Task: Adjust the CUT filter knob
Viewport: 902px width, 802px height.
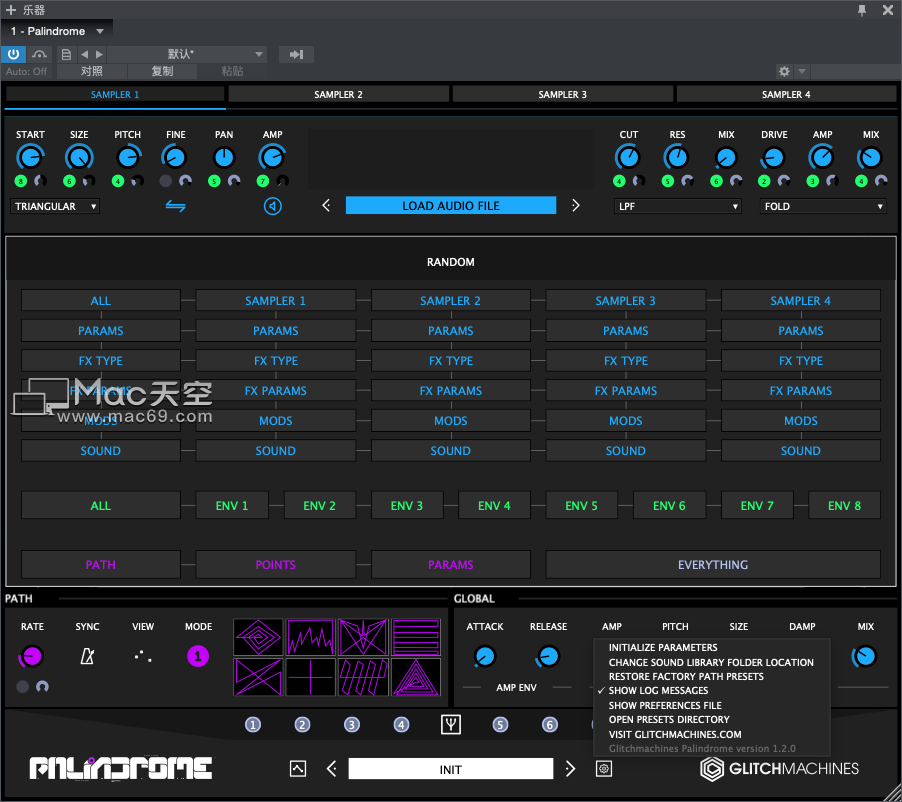Action: coord(628,157)
